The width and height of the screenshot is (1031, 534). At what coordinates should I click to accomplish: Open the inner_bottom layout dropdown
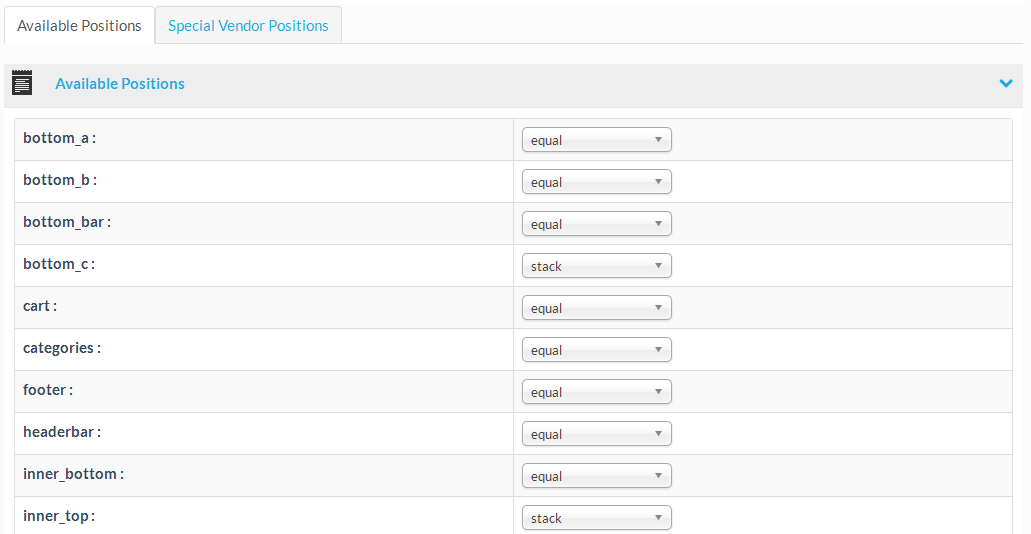pyautogui.click(x=596, y=476)
